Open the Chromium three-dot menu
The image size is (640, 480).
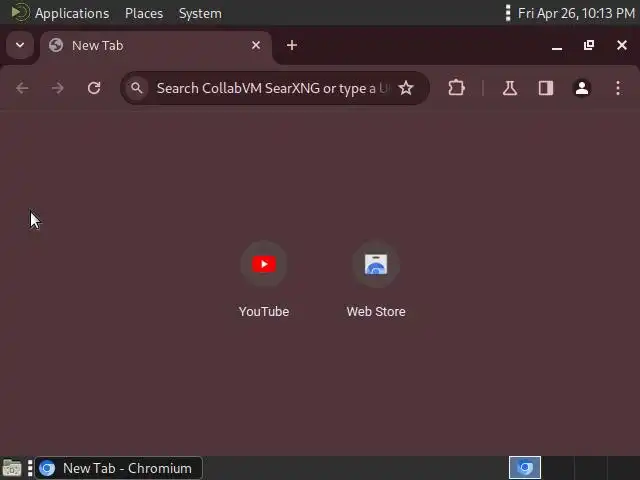618,88
